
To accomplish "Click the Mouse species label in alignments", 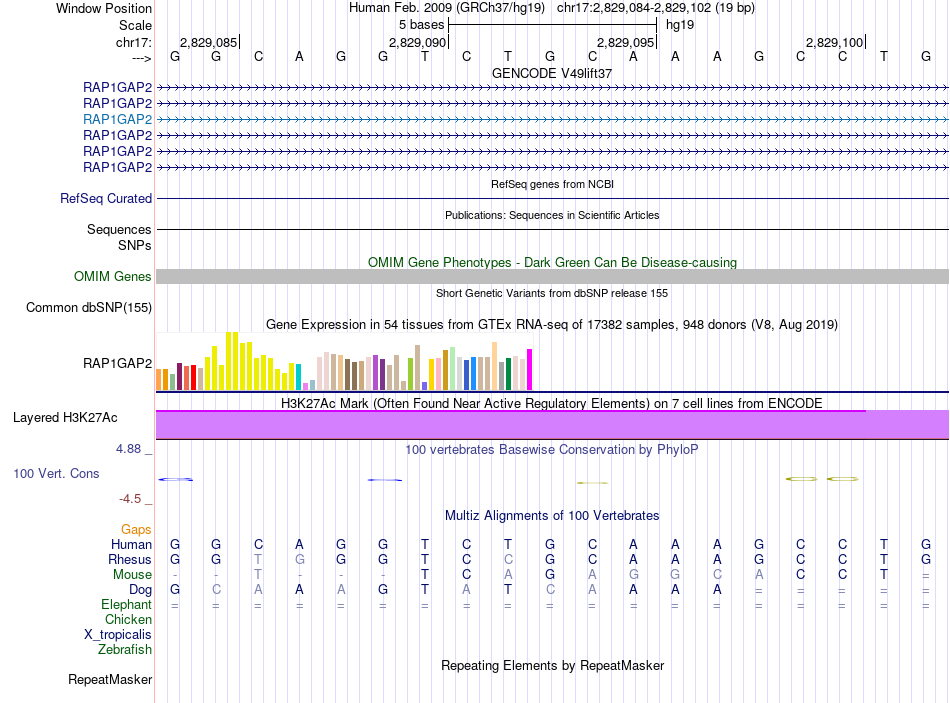I will tap(132, 575).
